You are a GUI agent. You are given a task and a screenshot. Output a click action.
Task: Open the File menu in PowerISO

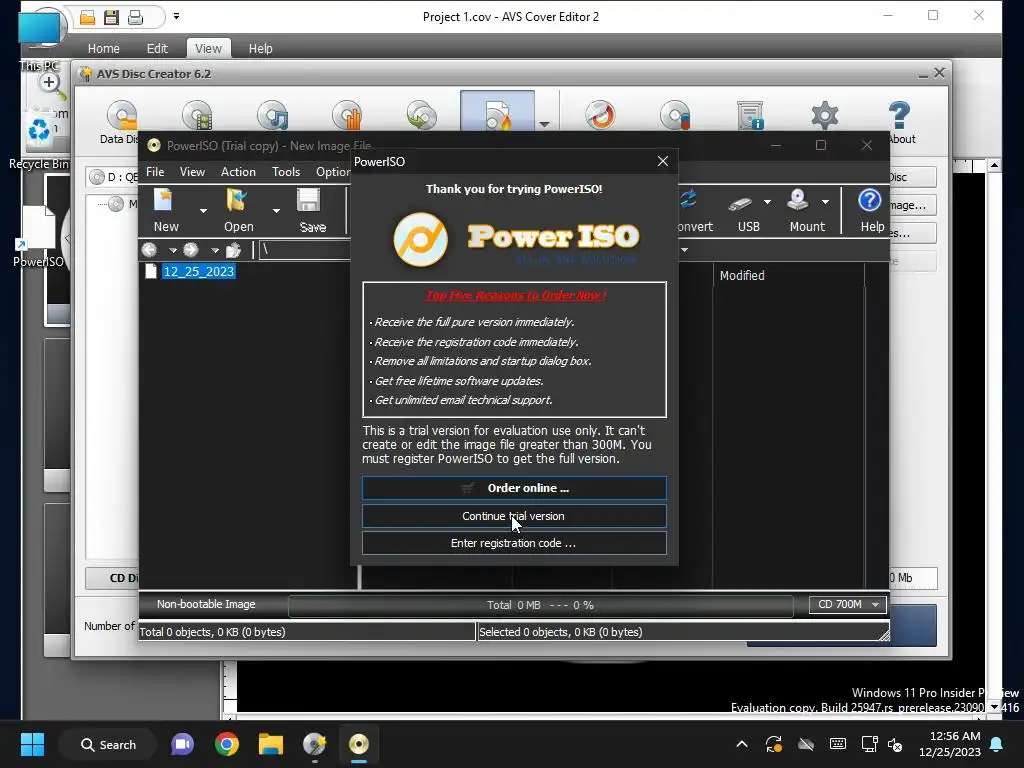(155, 172)
